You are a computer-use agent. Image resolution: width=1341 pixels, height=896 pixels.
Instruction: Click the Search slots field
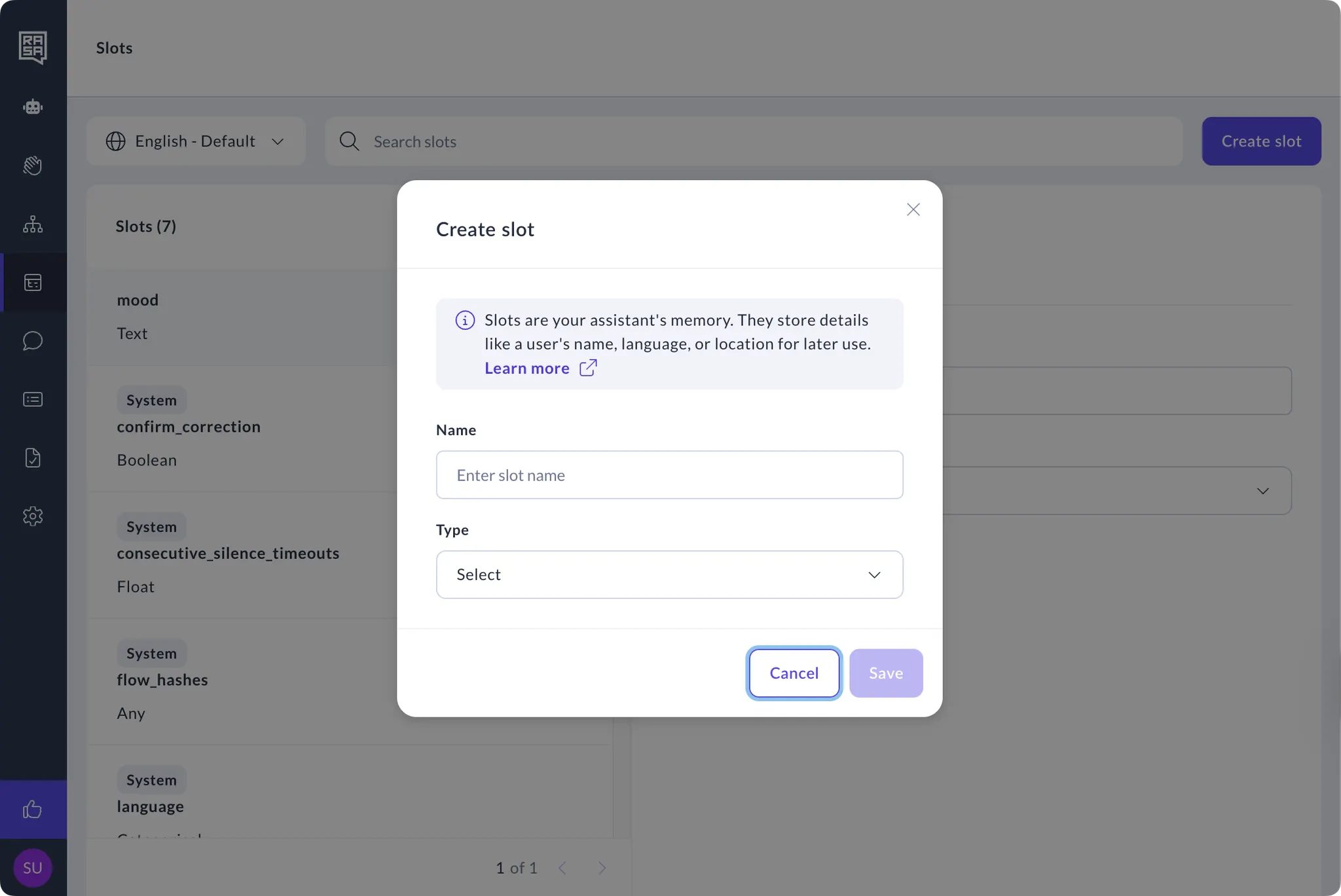coord(753,141)
